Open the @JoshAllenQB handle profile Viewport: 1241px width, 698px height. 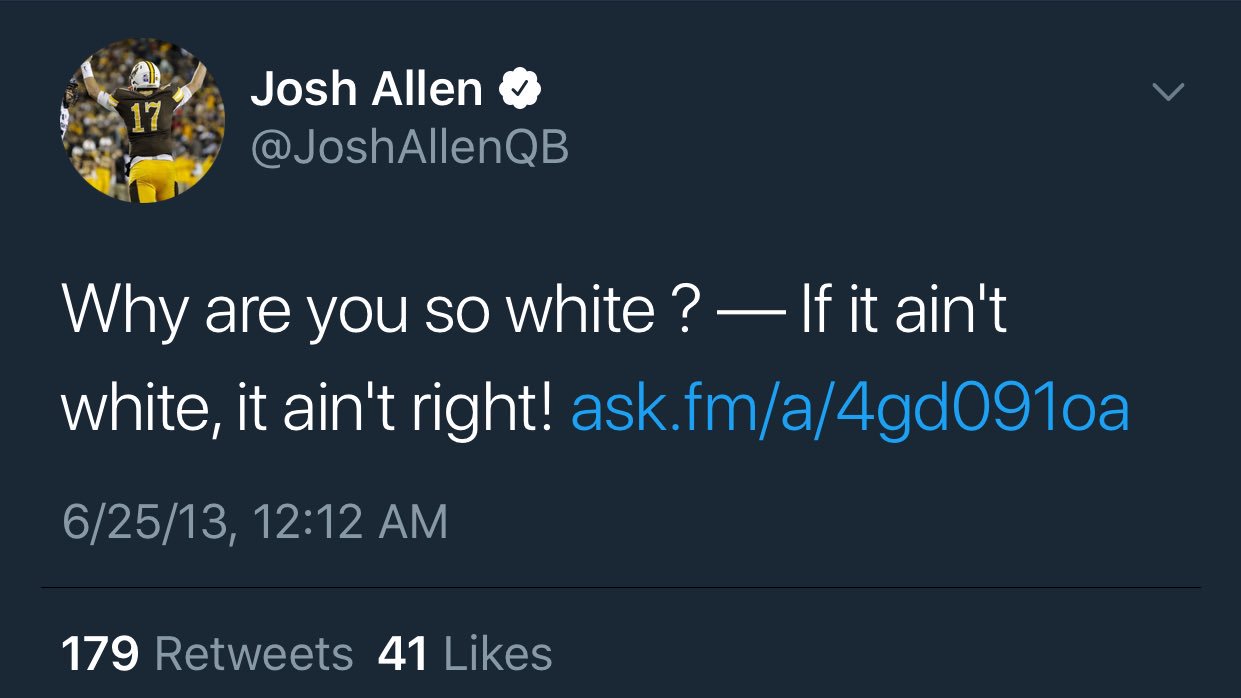409,147
